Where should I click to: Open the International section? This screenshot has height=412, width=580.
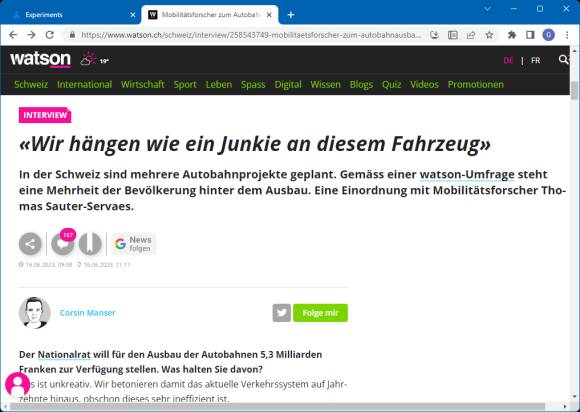(84, 84)
